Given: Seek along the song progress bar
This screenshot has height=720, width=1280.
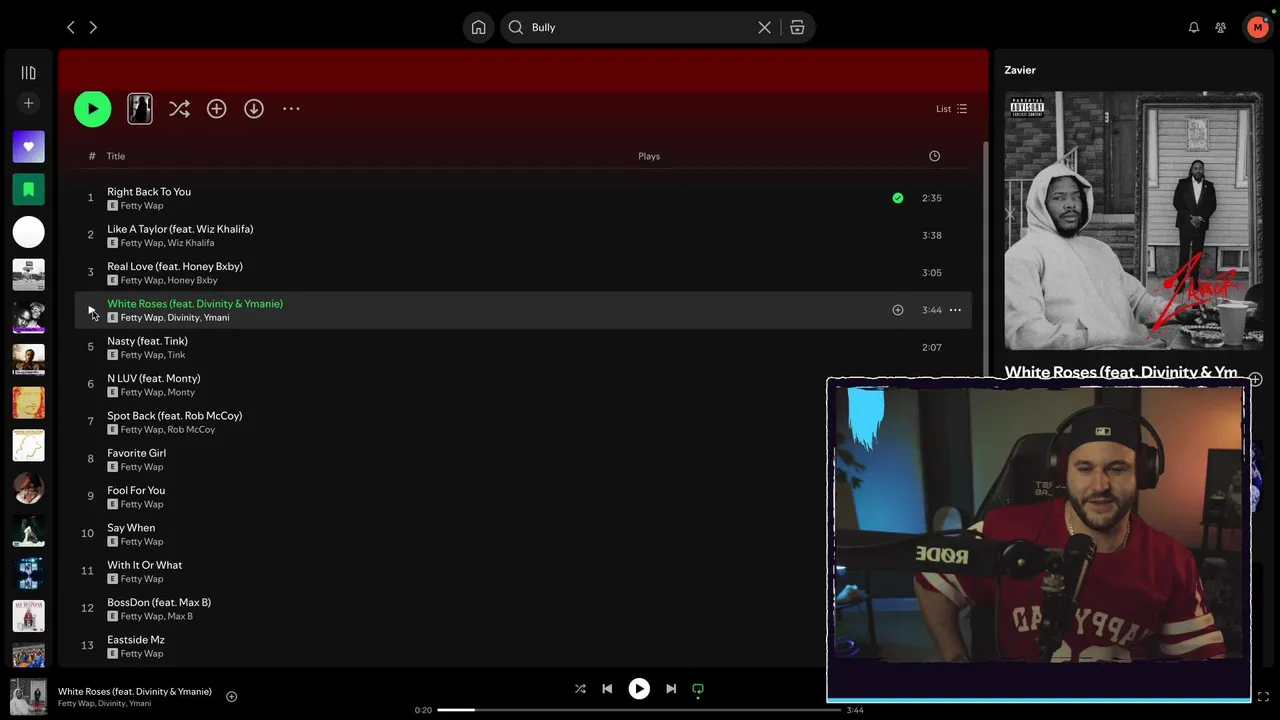Looking at the screenshot, I should click(x=639, y=710).
